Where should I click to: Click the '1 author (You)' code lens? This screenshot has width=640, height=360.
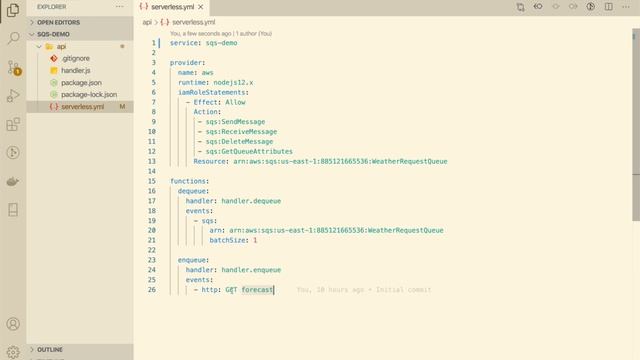point(254,33)
